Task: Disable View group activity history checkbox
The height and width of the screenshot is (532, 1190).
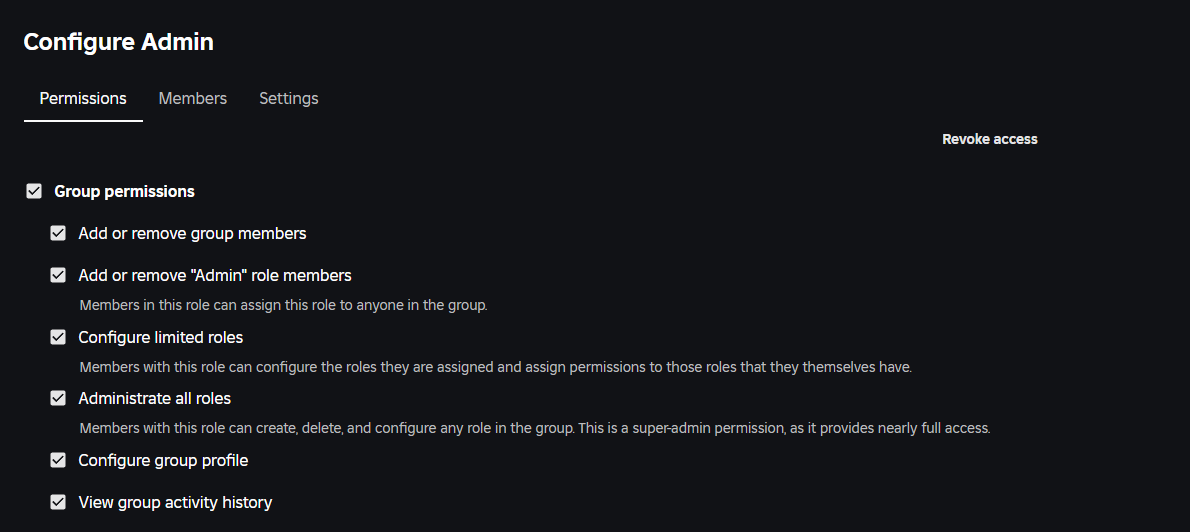Action: [58, 502]
